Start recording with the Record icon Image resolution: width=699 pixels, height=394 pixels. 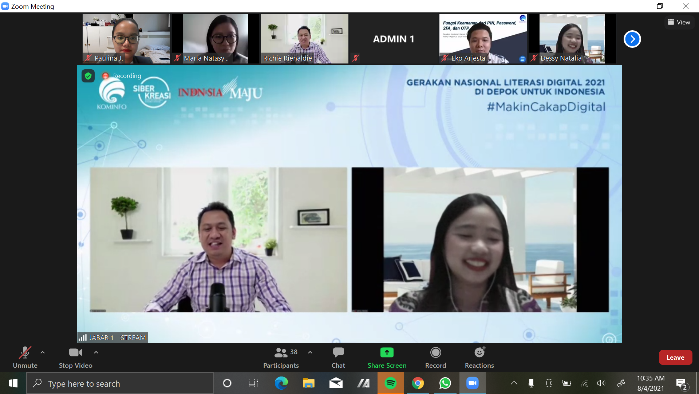click(x=436, y=353)
